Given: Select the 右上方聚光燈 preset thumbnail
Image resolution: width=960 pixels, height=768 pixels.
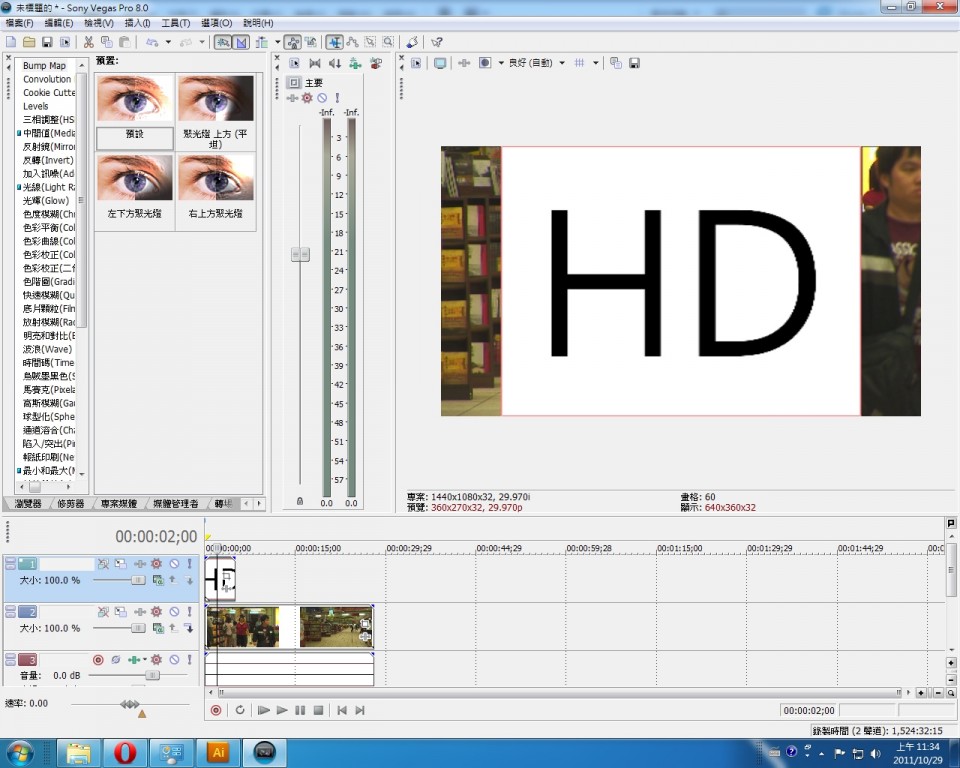Looking at the screenshot, I should click(216, 186).
